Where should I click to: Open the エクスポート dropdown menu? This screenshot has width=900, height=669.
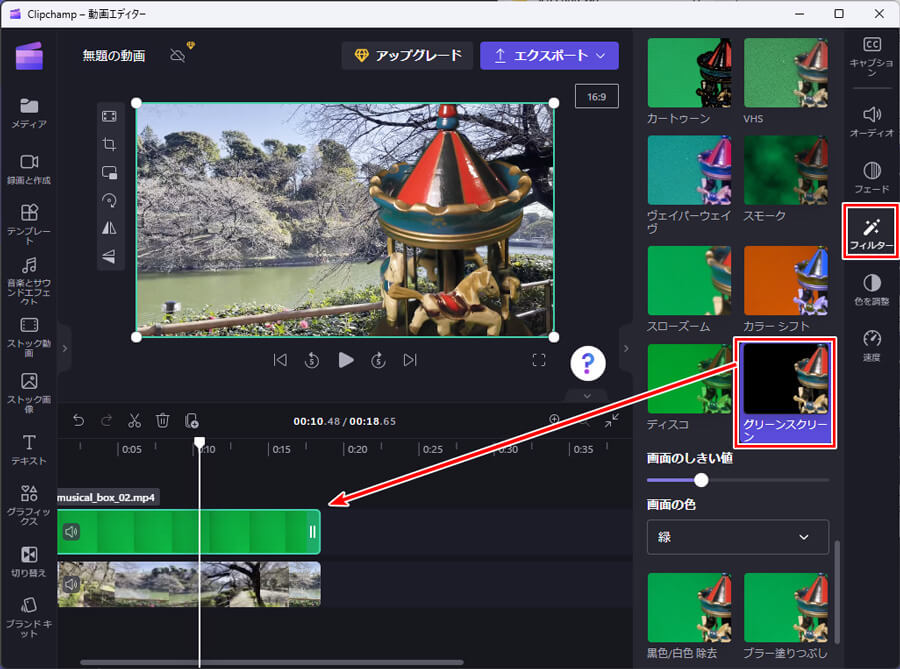(x=549, y=56)
